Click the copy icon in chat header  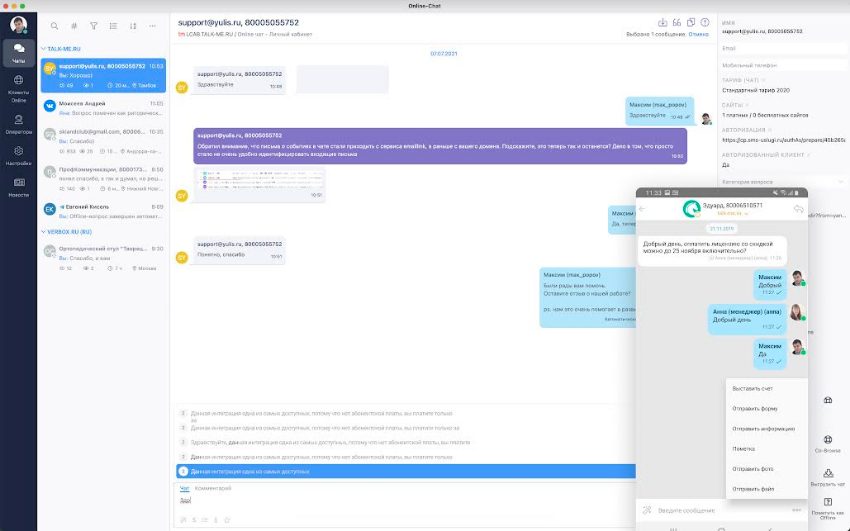click(x=691, y=22)
